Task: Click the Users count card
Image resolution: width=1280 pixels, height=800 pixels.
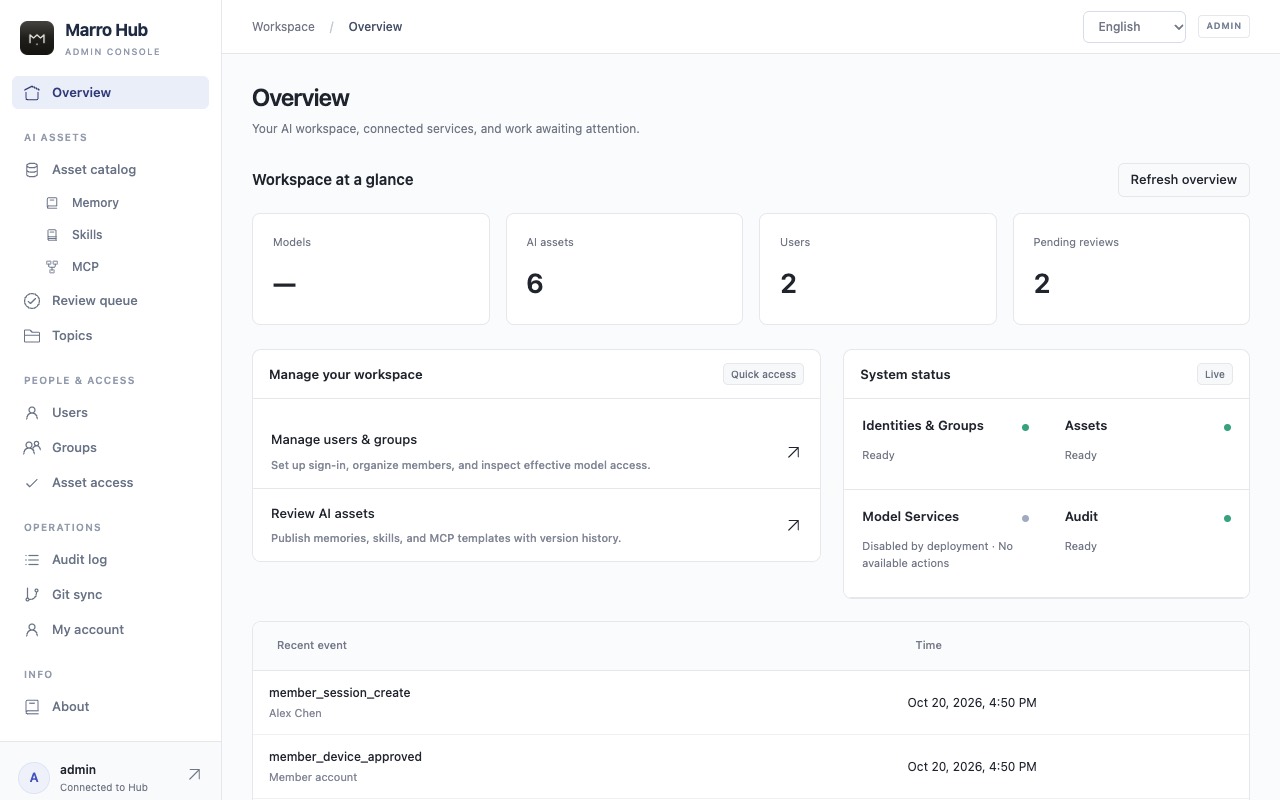Action: tap(877, 269)
